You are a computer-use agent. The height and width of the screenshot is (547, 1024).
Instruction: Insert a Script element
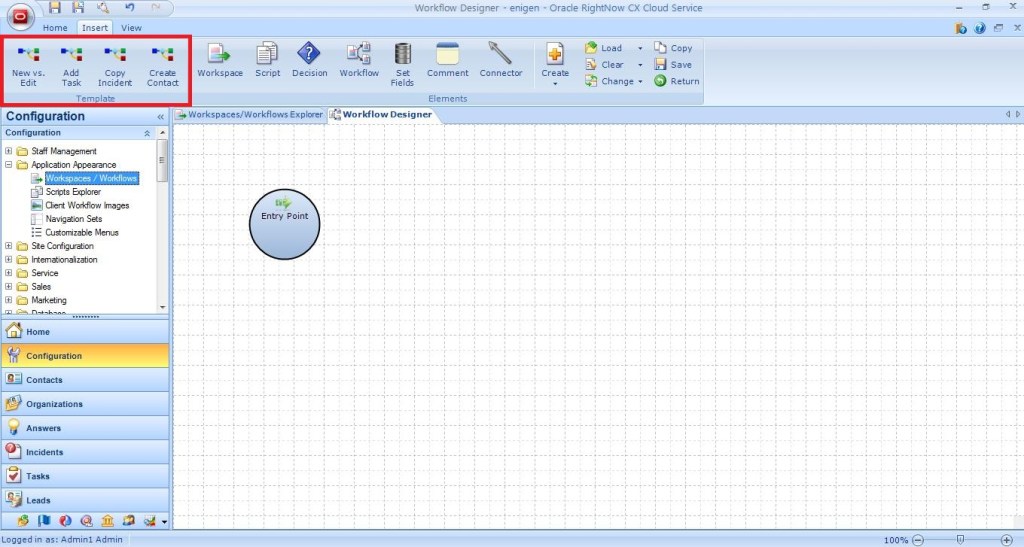(267, 61)
